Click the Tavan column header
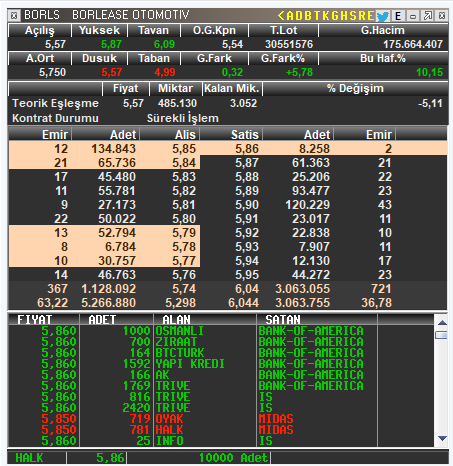Viewport: 453px width, 466px height. [x=154, y=30]
